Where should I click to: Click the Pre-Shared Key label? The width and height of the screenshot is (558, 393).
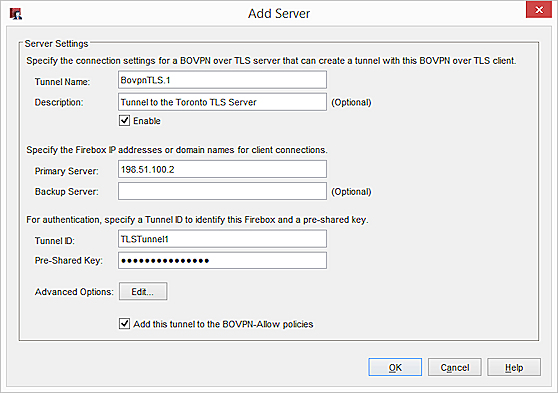[68, 261]
